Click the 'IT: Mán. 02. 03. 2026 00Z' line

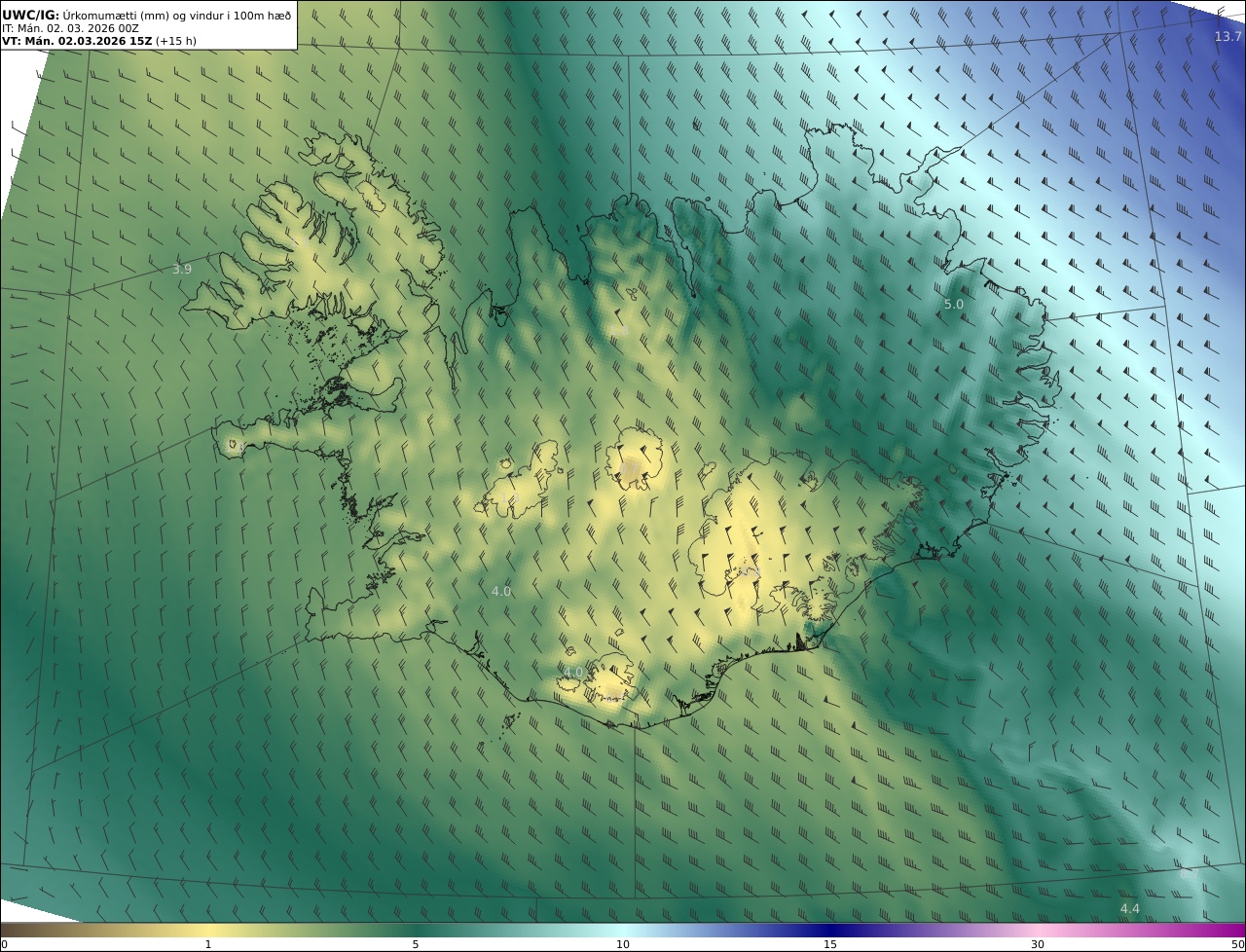point(70,28)
